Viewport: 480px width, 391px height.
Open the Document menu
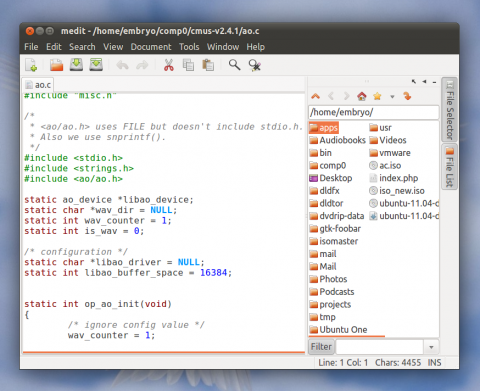(151, 47)
